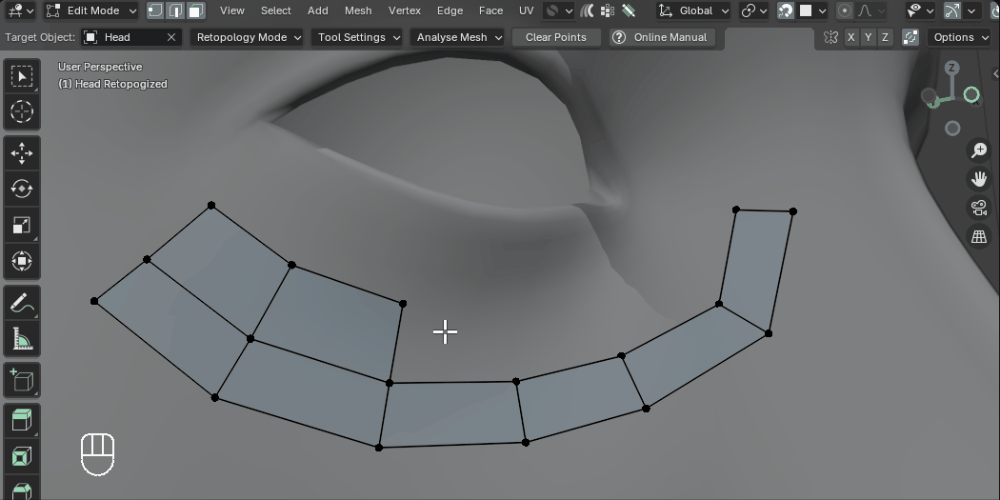1000x500 pixels.
Task: Open the Retopology Mode dropdown
Action: click(x=248, y=37)
